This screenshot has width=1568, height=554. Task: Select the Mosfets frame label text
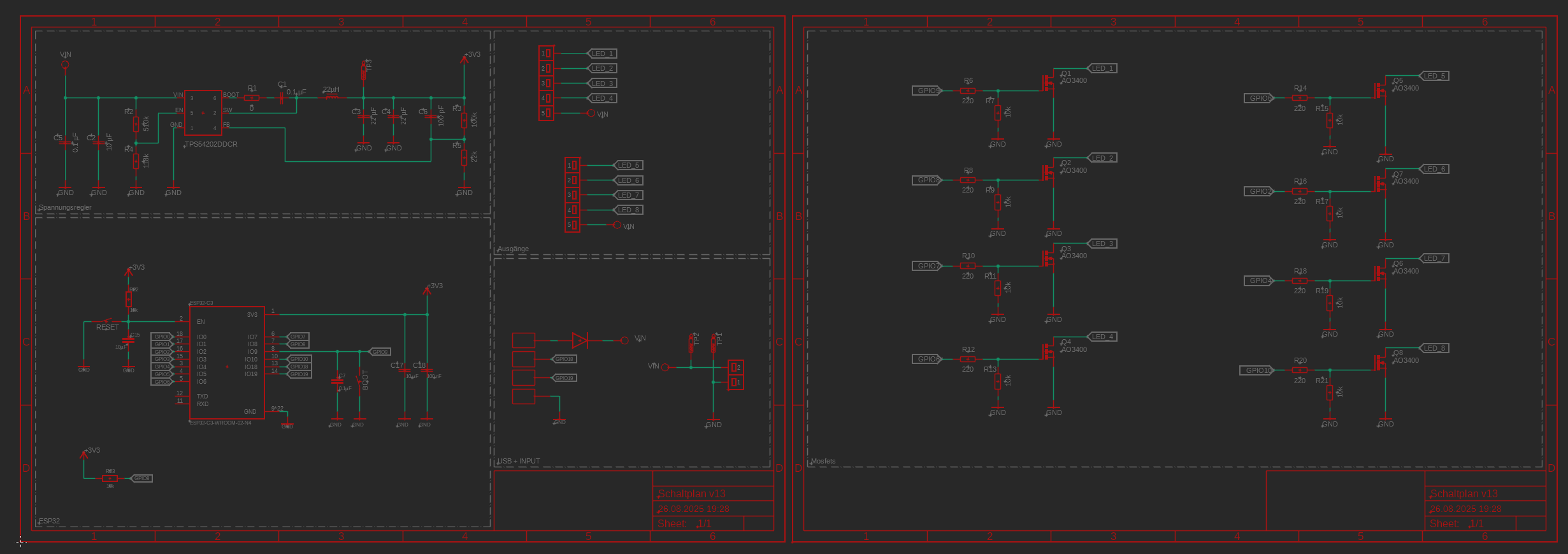pyautogui.click(x=823, y=461)
